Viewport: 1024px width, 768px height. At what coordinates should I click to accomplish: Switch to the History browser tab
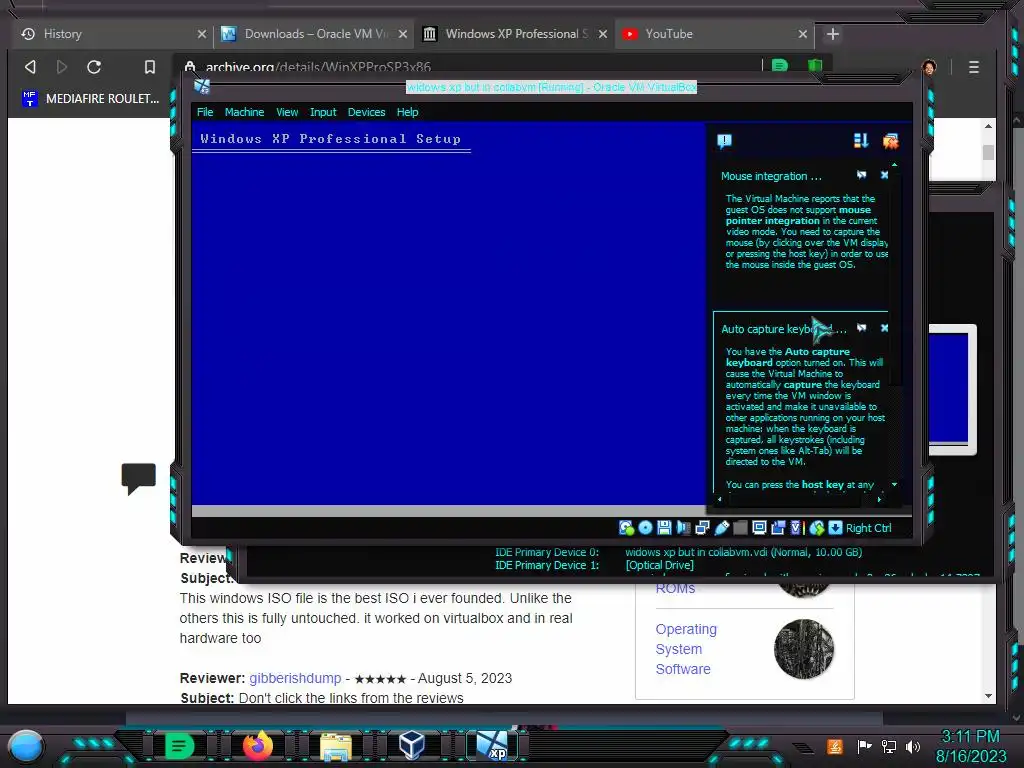112,34
